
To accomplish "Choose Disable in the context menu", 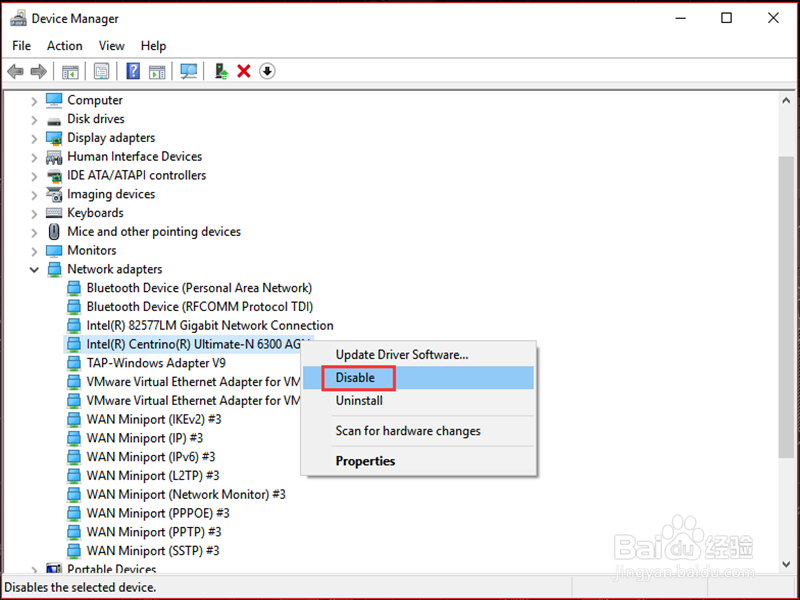I will [418, 378].
